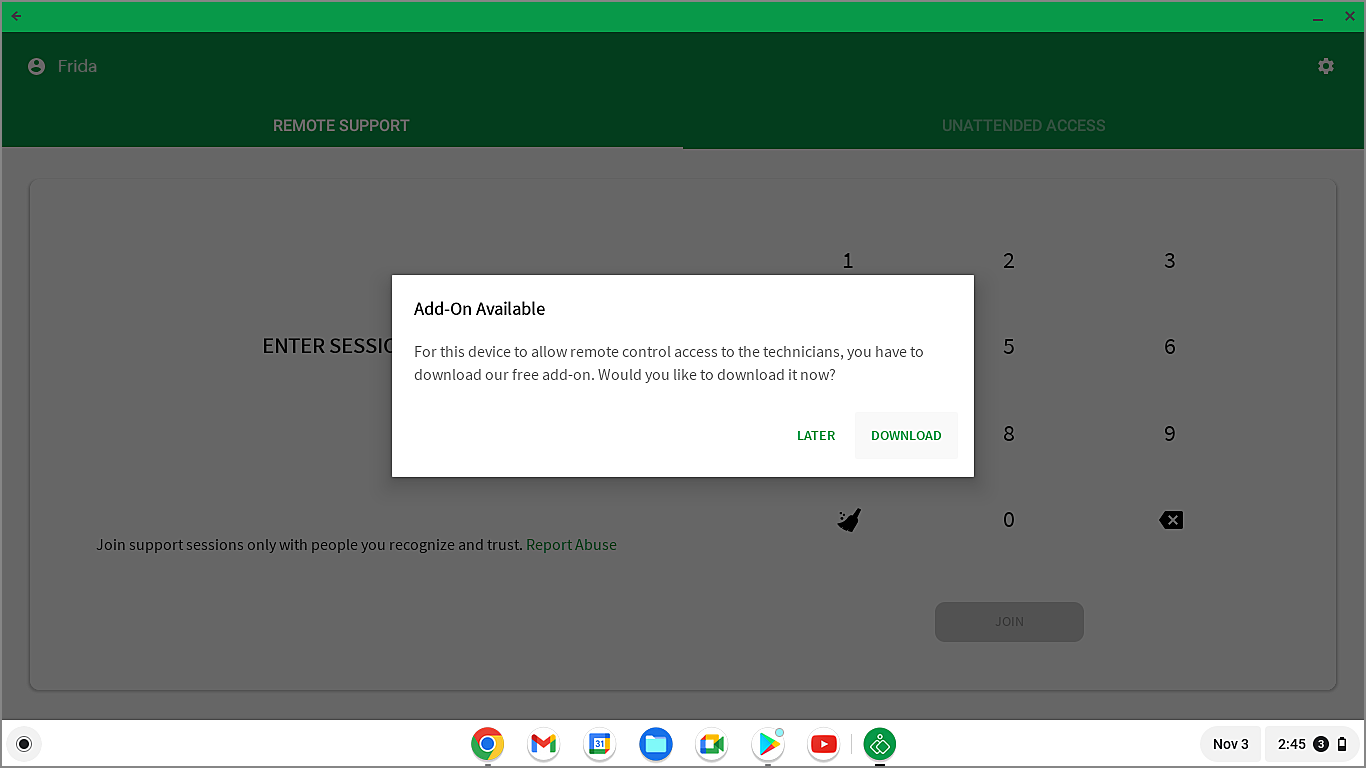Open Gmail from the shelf
This screenshot has width=1366, height=768.
(543, 744)
